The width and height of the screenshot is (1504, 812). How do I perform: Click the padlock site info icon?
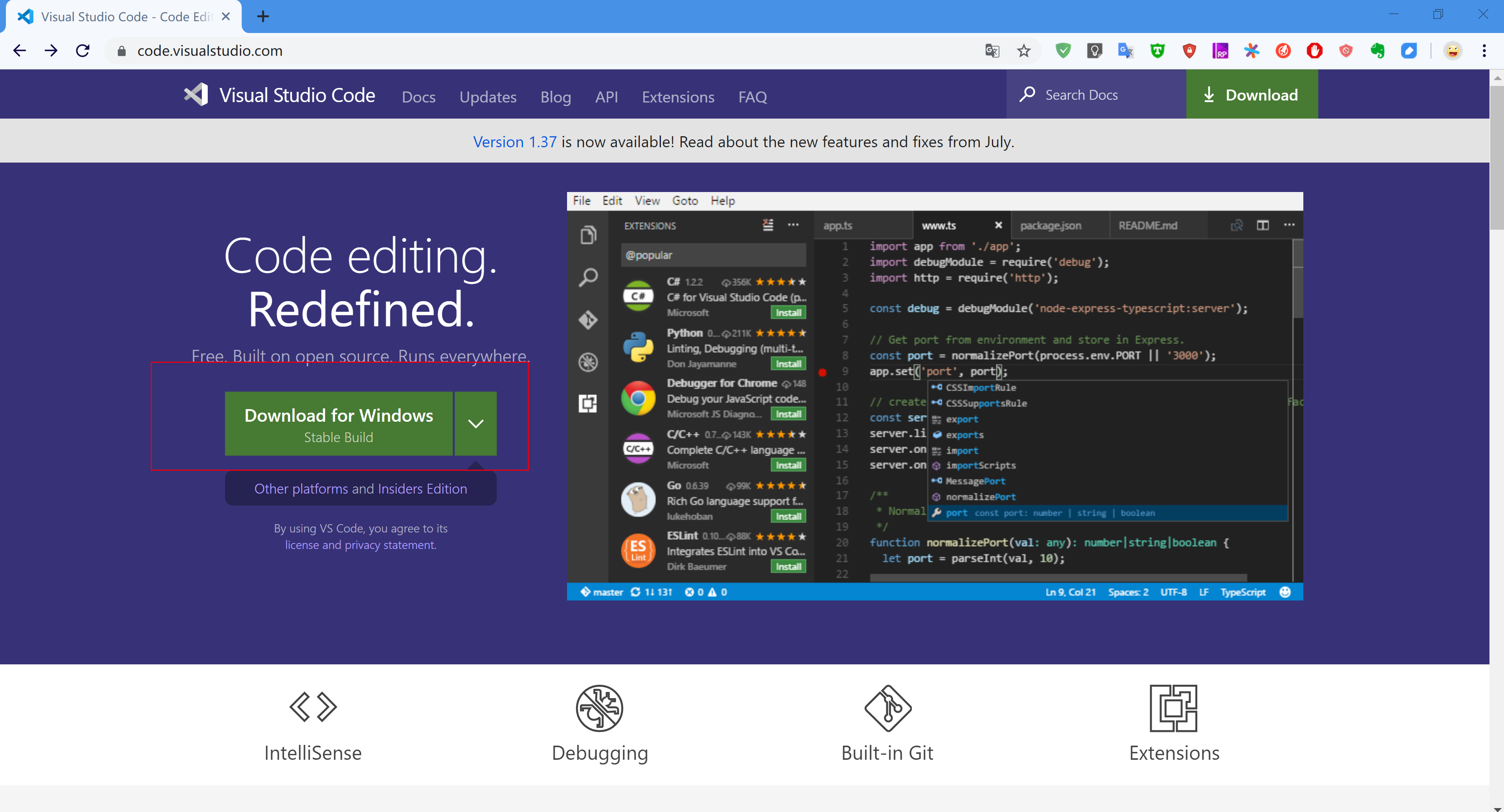(121, 51)
